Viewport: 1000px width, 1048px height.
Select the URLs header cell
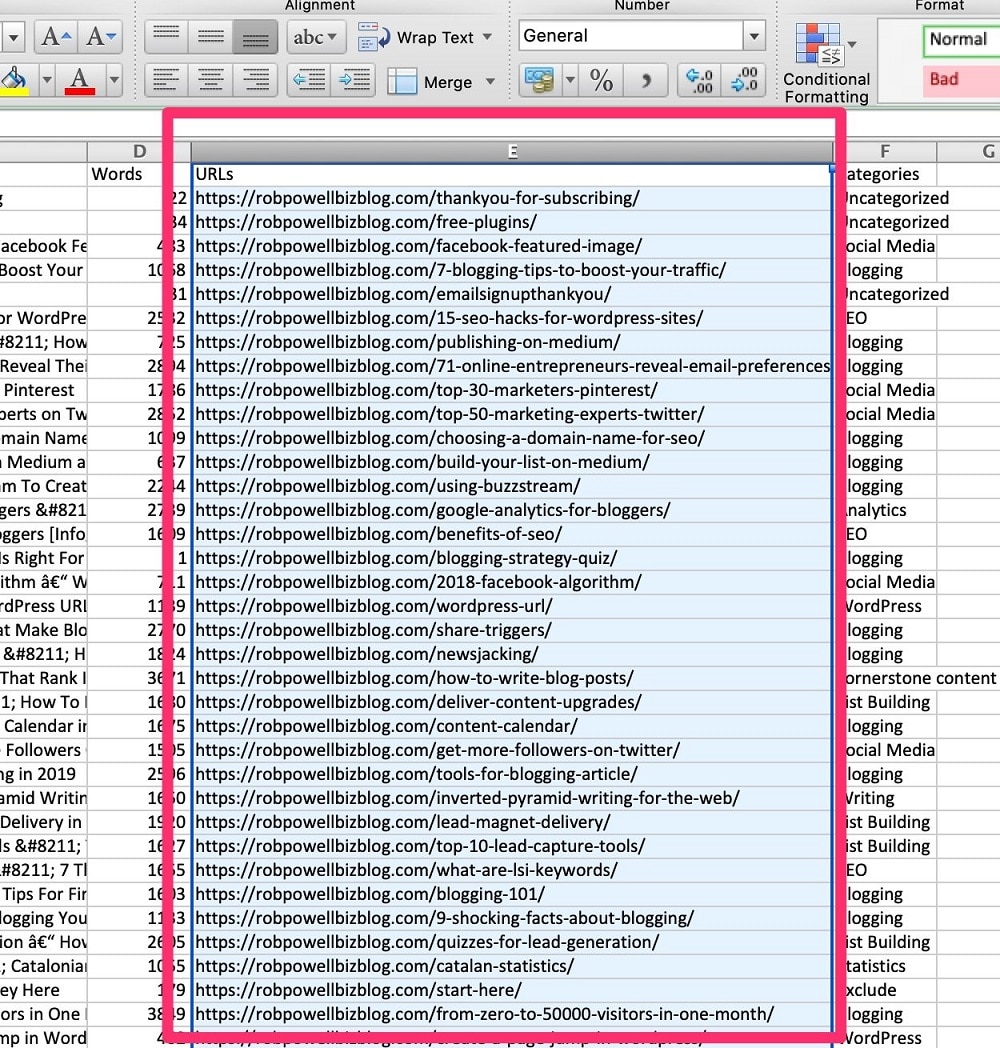[512, 174]
